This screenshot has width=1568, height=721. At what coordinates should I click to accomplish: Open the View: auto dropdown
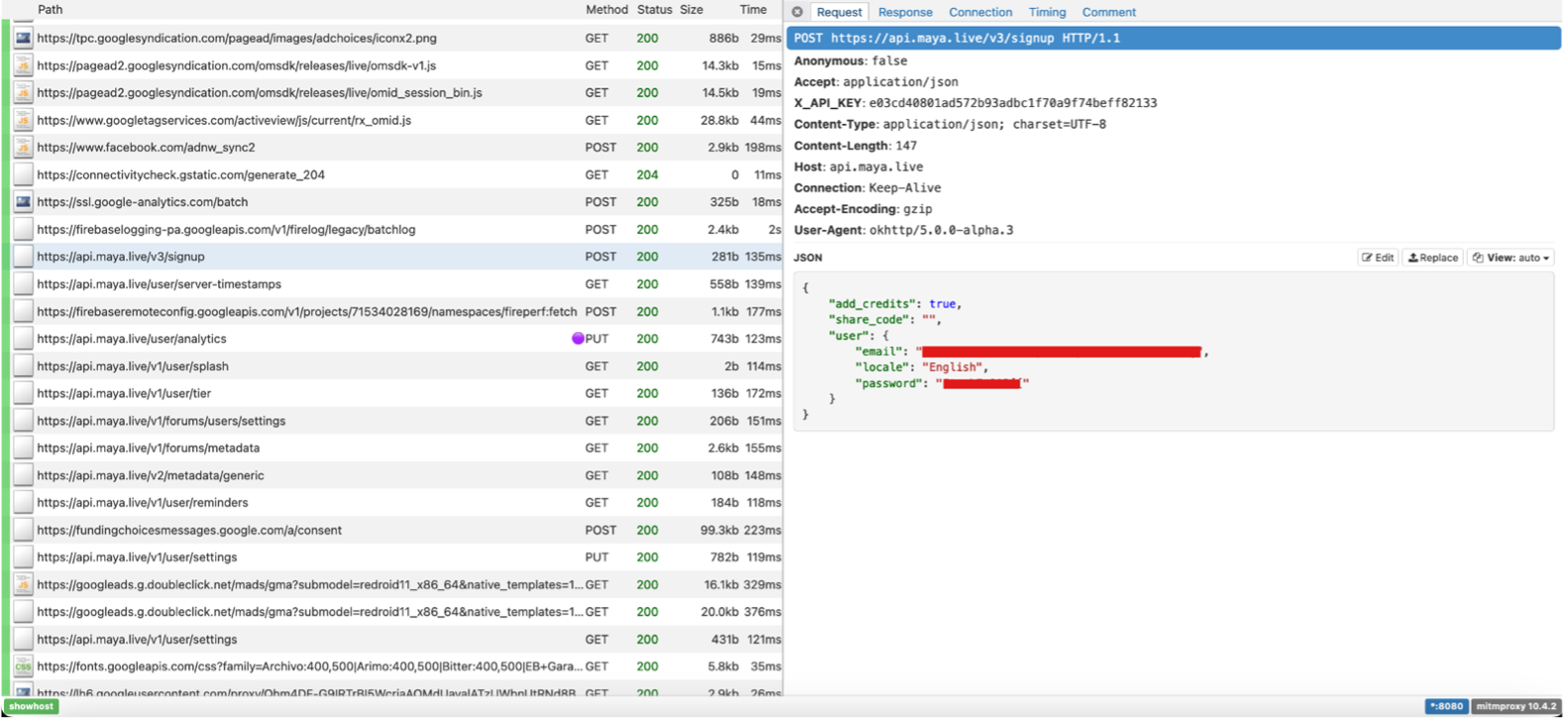(x=1512, y=258)
